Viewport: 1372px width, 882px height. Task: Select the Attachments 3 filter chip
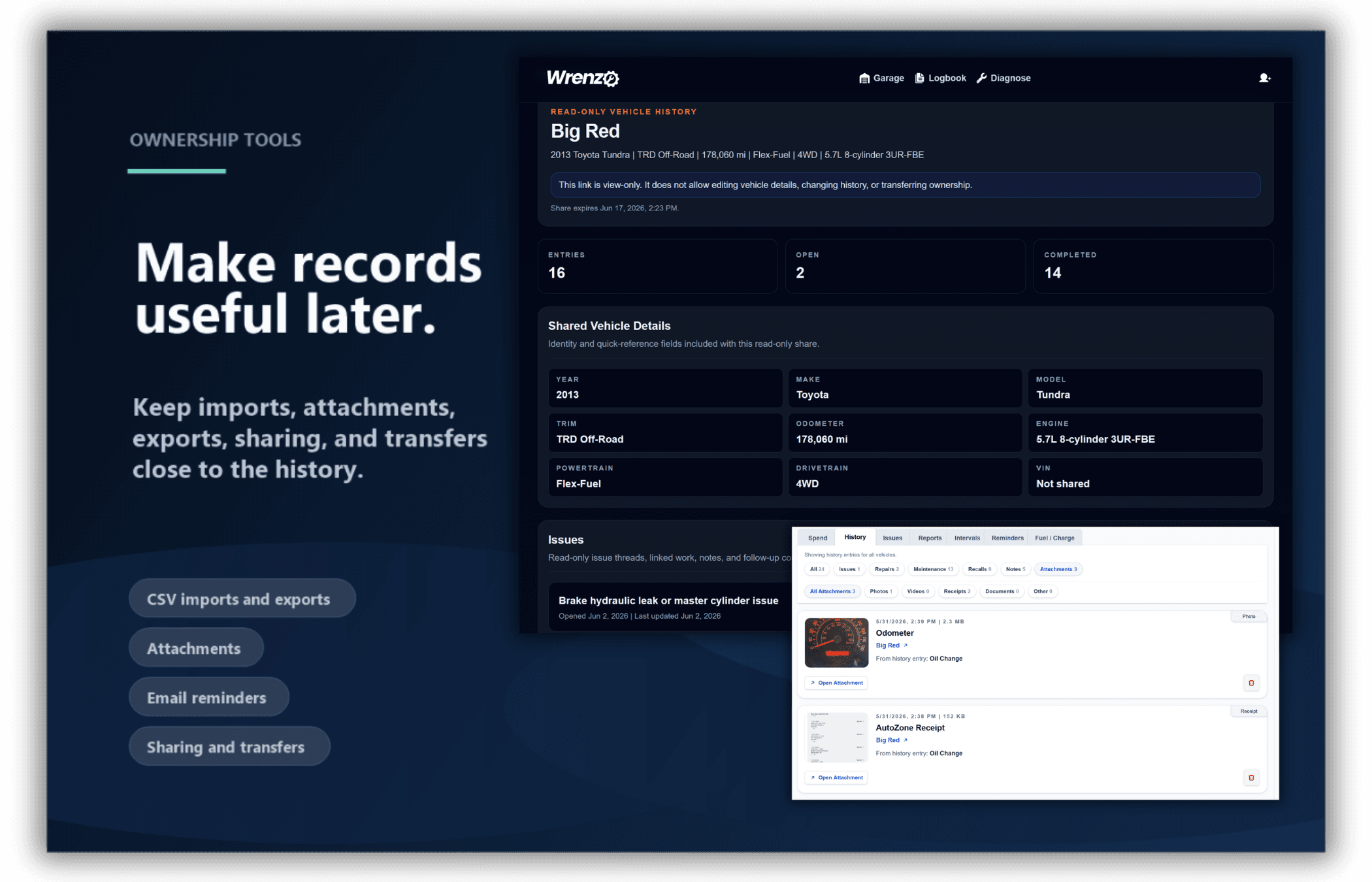click(1058, 569)
